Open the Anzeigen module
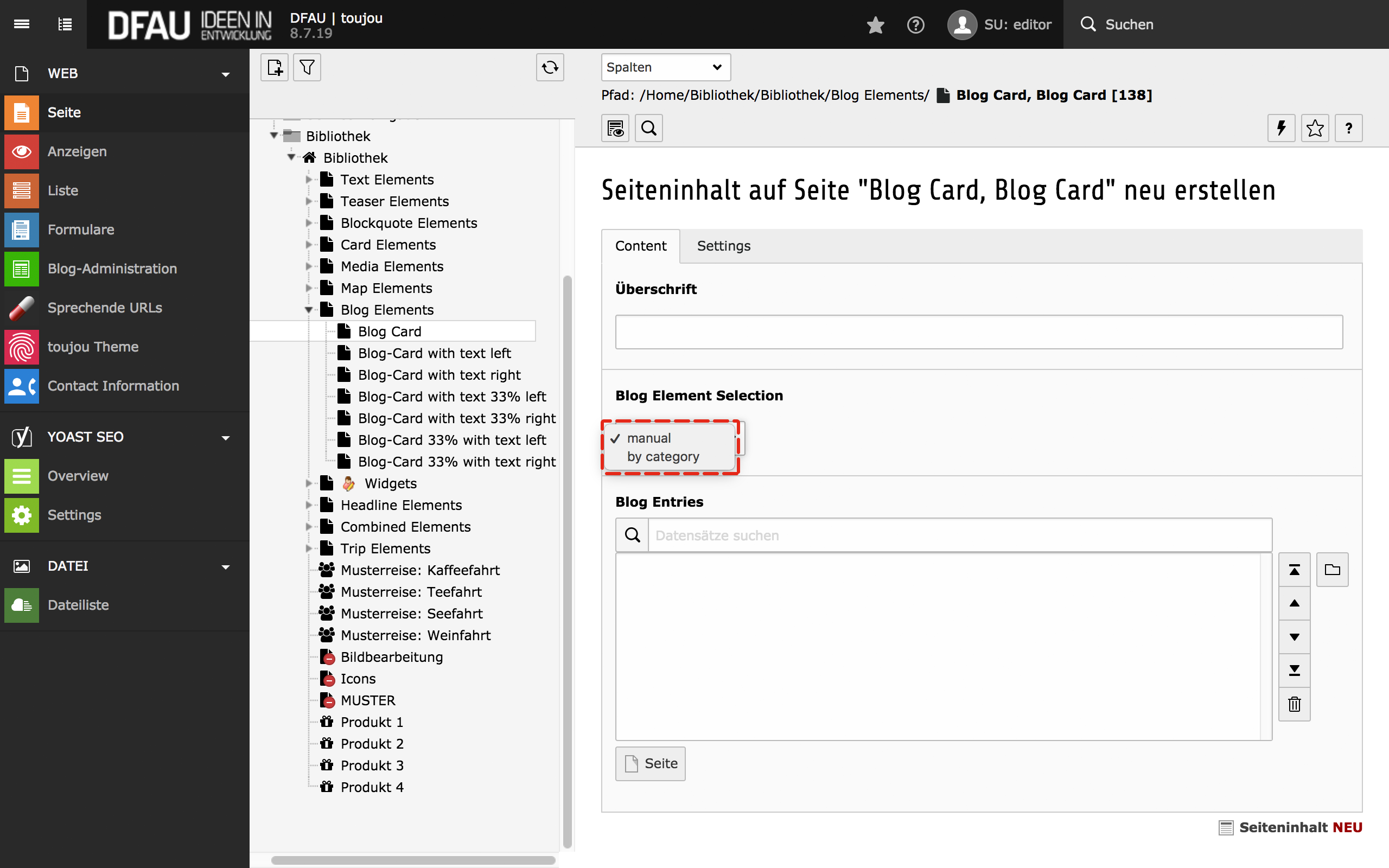This screenshot has width=1389, height=868. 125,151
